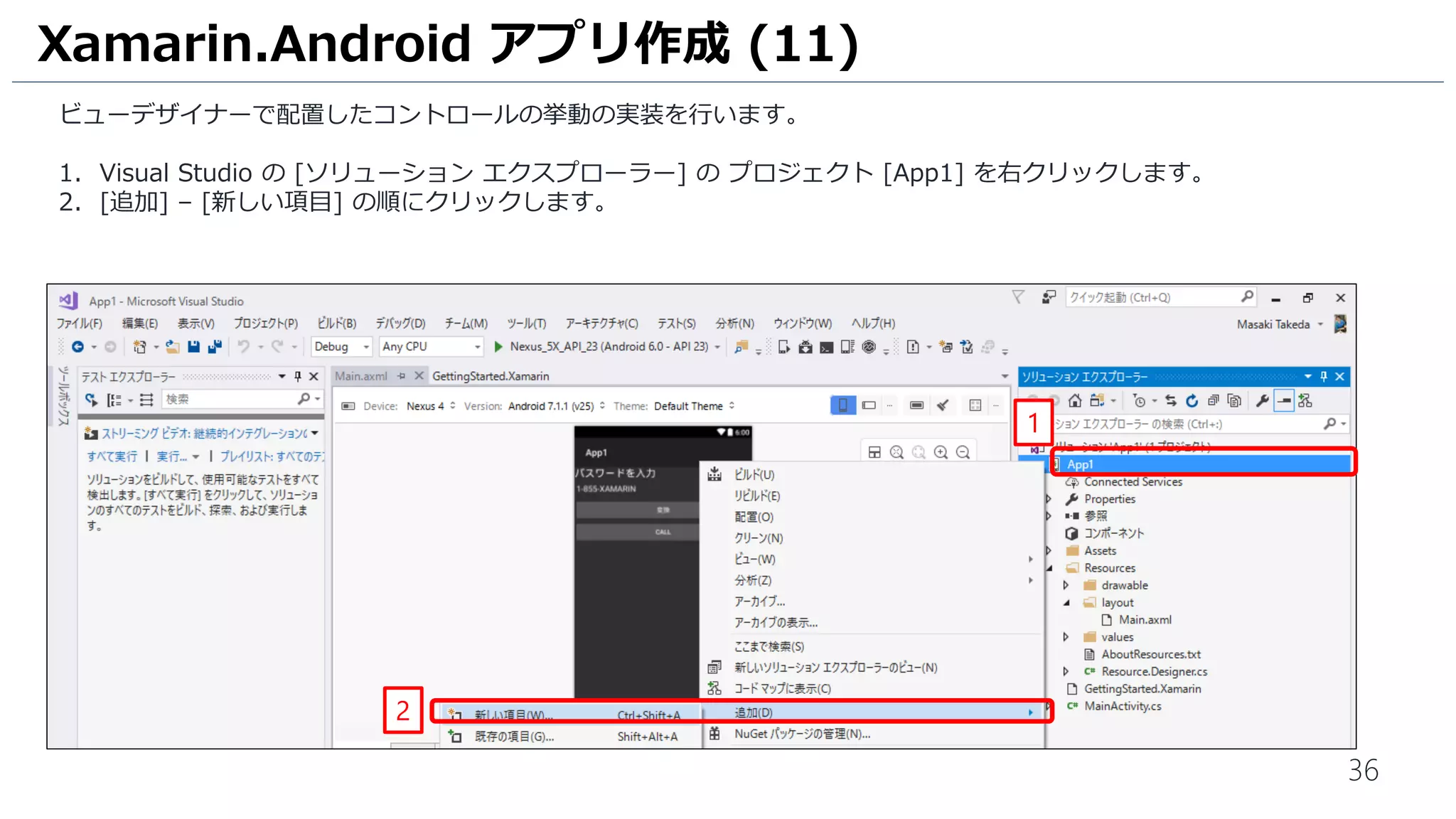Click the Open File folder icon
This screenshot has width=1456, height=819.
pyautogui.click(x=172, y=346)
